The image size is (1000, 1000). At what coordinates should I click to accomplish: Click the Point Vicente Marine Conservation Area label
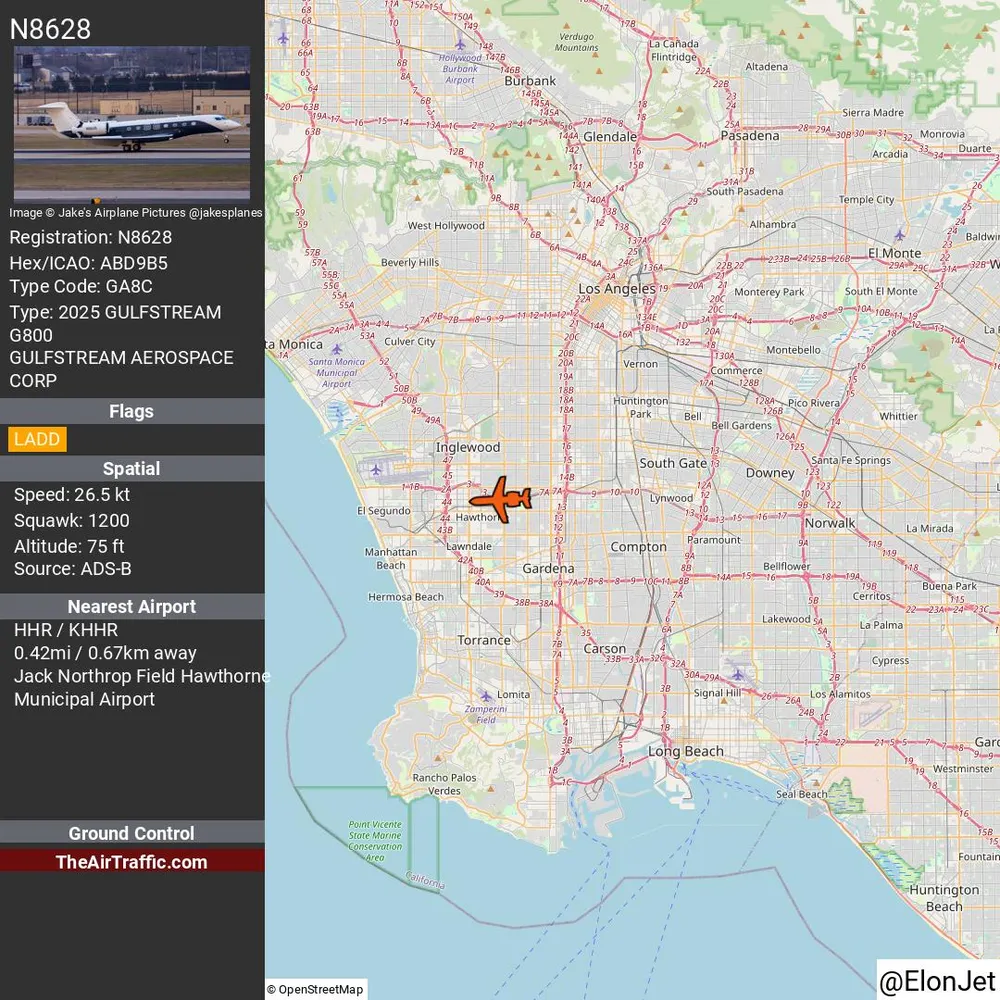375,841
